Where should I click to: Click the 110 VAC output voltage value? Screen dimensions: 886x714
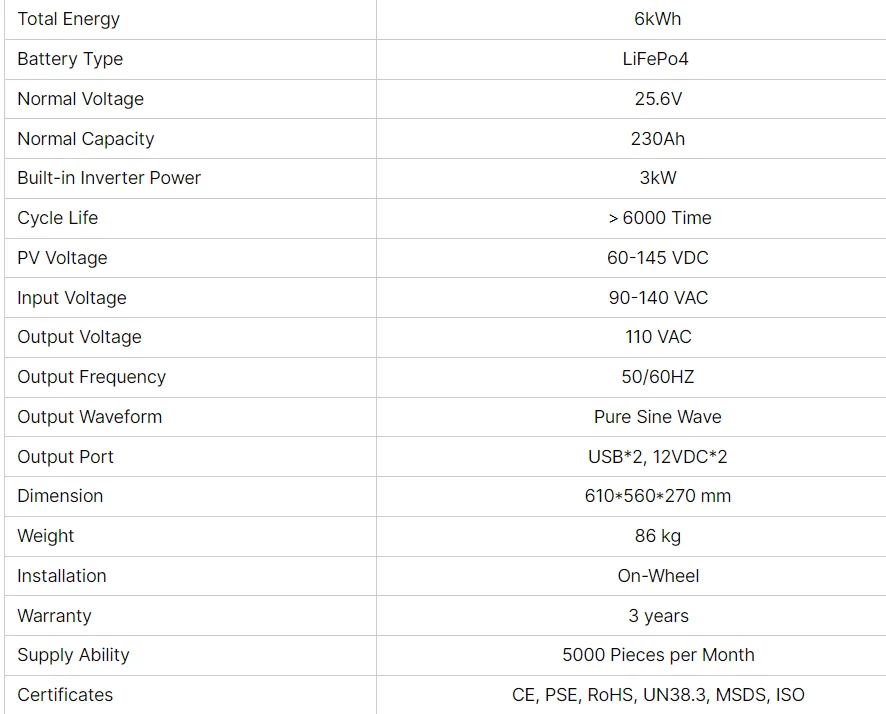(x=658, y=337)
